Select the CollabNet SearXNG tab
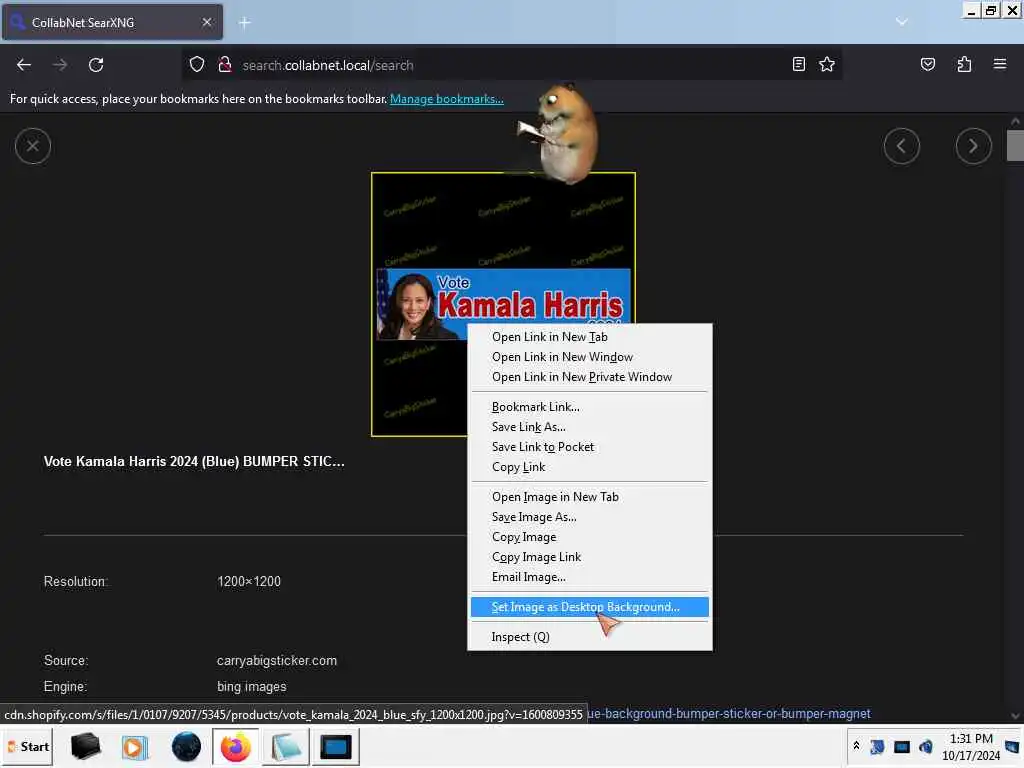 point(112,22)
